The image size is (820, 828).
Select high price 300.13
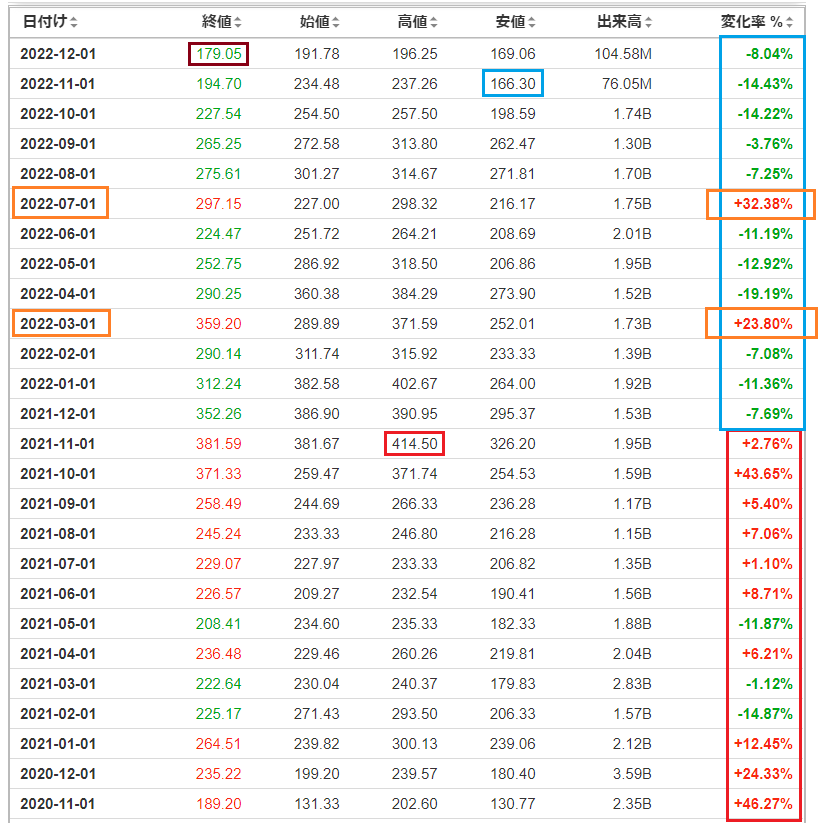point(414,744)
